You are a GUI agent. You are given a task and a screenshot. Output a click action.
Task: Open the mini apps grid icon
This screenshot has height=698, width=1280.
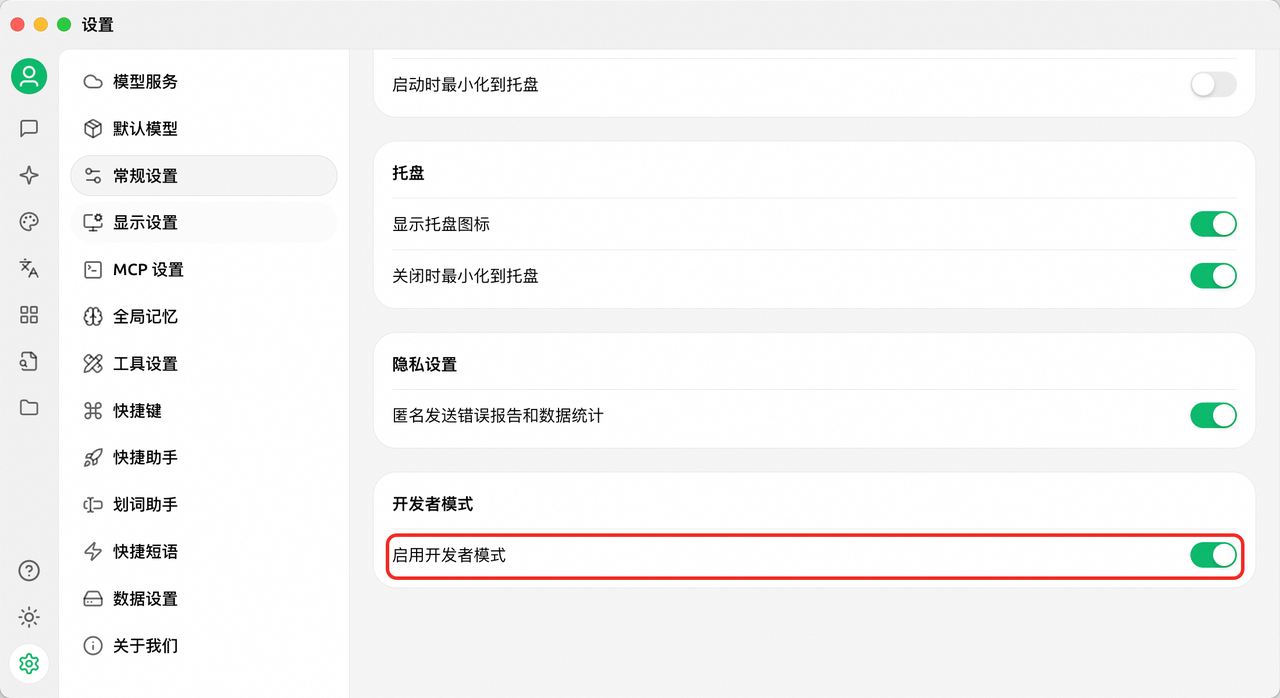(29, 315)
